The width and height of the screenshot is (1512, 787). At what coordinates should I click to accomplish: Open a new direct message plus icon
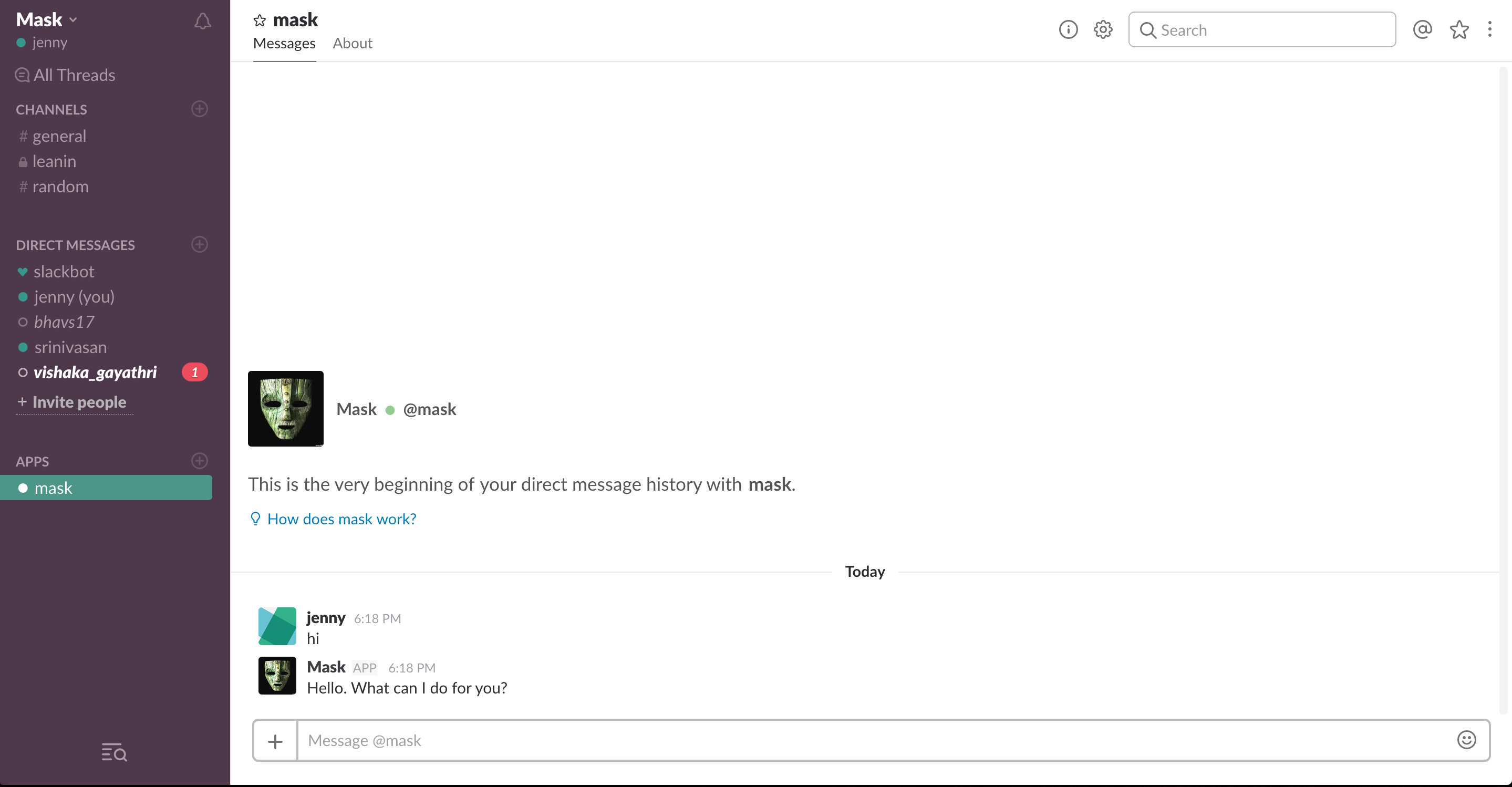tap(200, 244)
